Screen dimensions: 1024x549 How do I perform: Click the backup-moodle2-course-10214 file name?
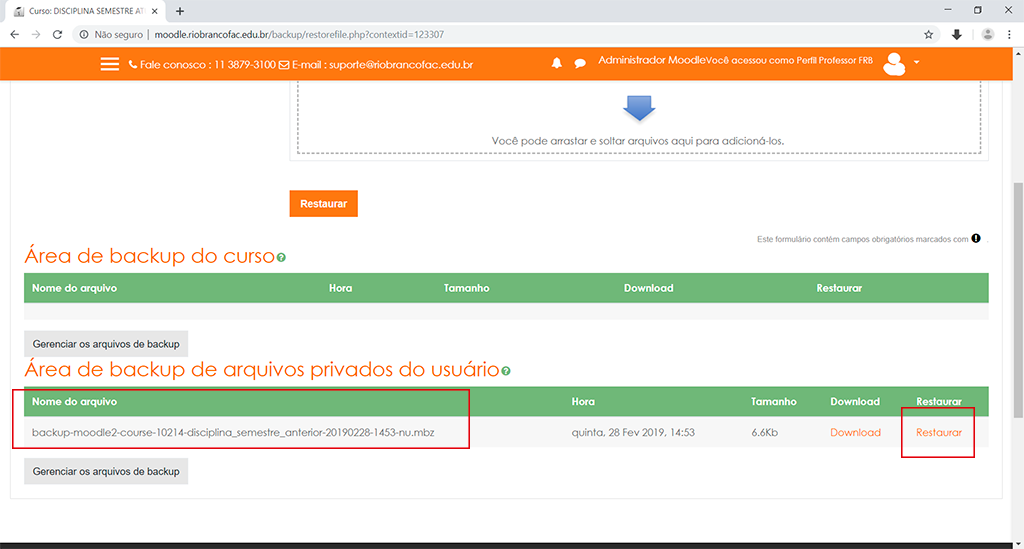(233, 432)
